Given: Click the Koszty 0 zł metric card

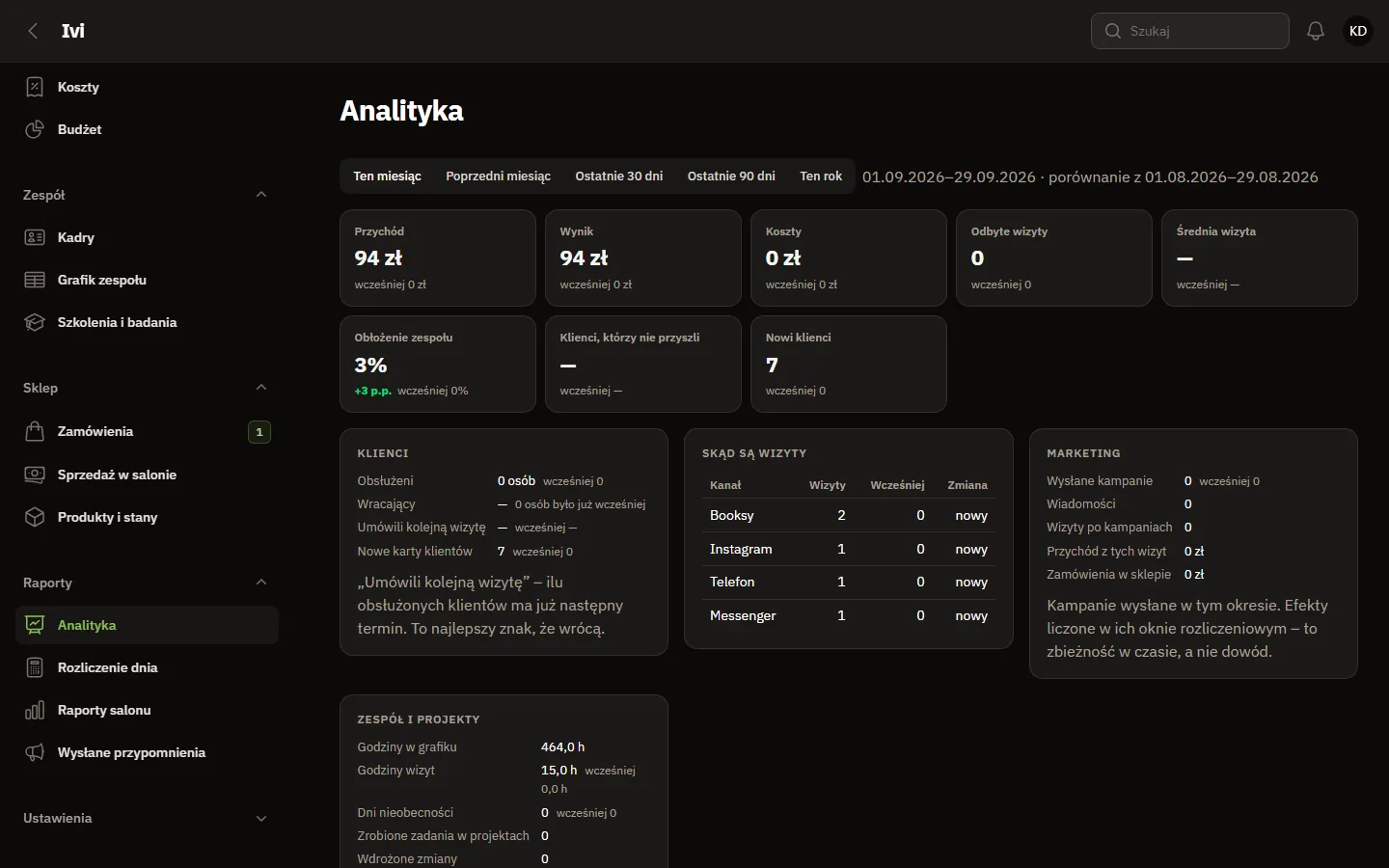Looking at the screenshot, I should 849,258.
